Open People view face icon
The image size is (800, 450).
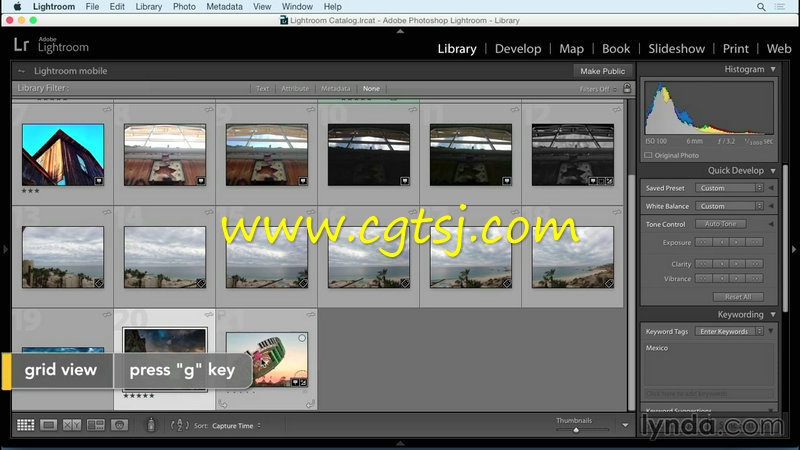(x=119, y=424)
